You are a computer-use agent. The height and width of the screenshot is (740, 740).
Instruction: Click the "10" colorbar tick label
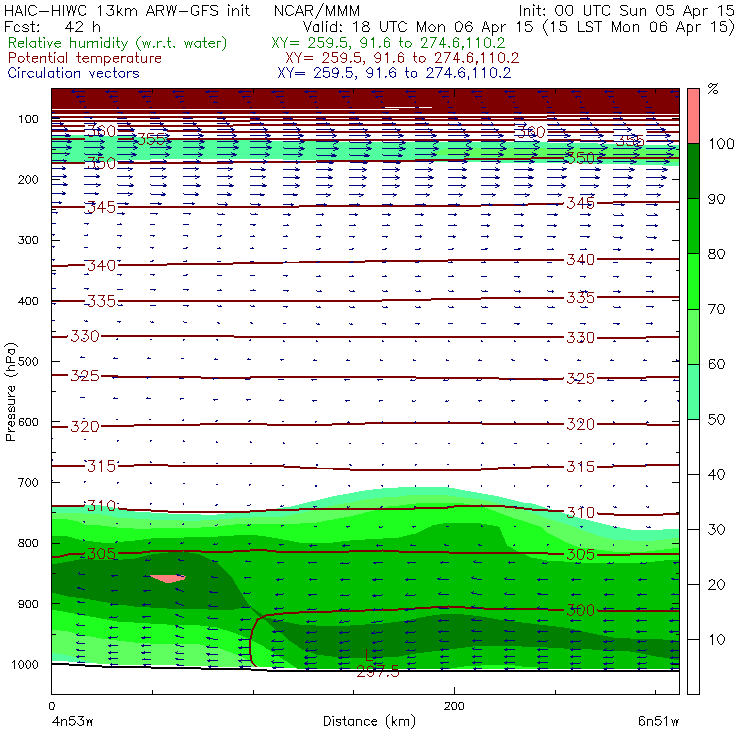(716, 640)
